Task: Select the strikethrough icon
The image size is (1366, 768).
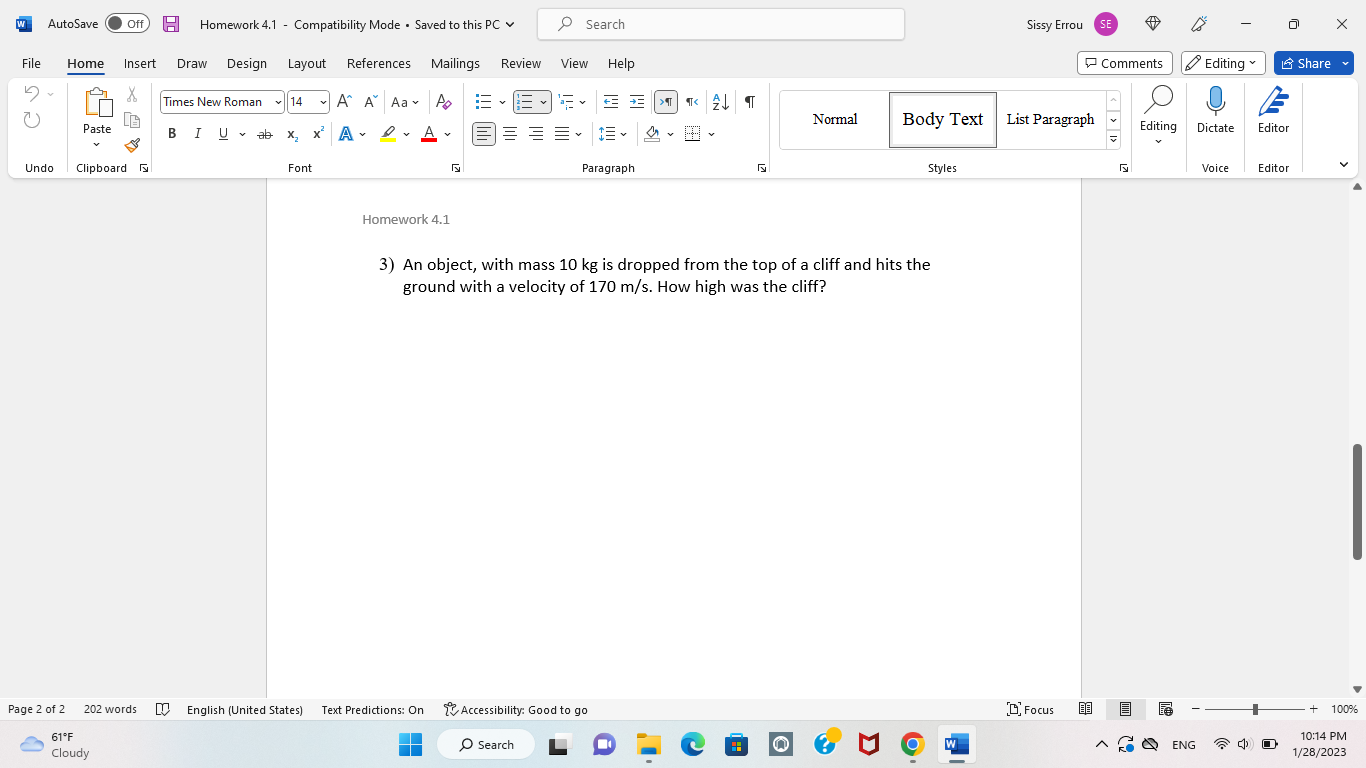Action: [265, 133]
